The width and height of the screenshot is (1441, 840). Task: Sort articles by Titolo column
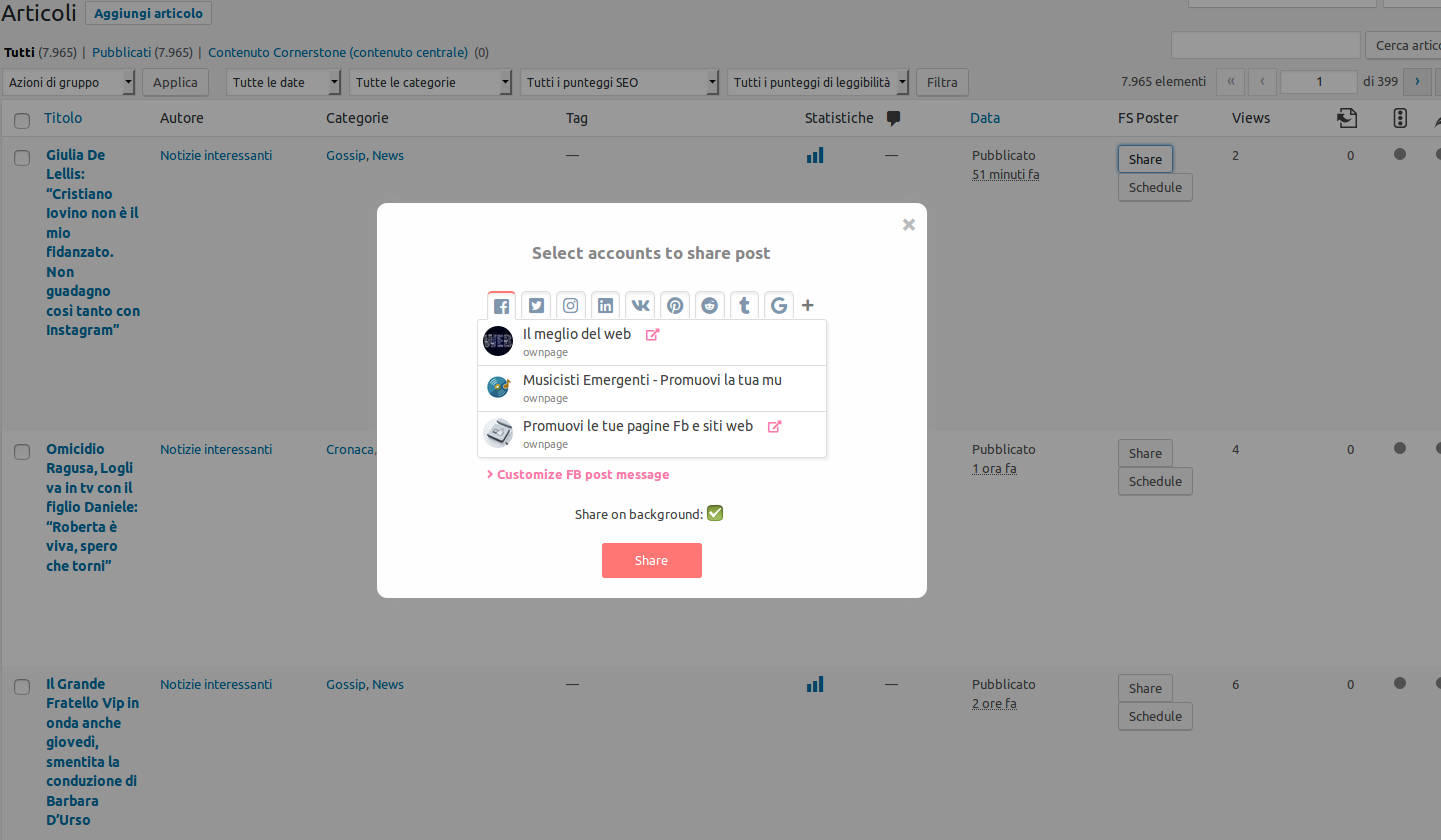(x=63, y=118)
